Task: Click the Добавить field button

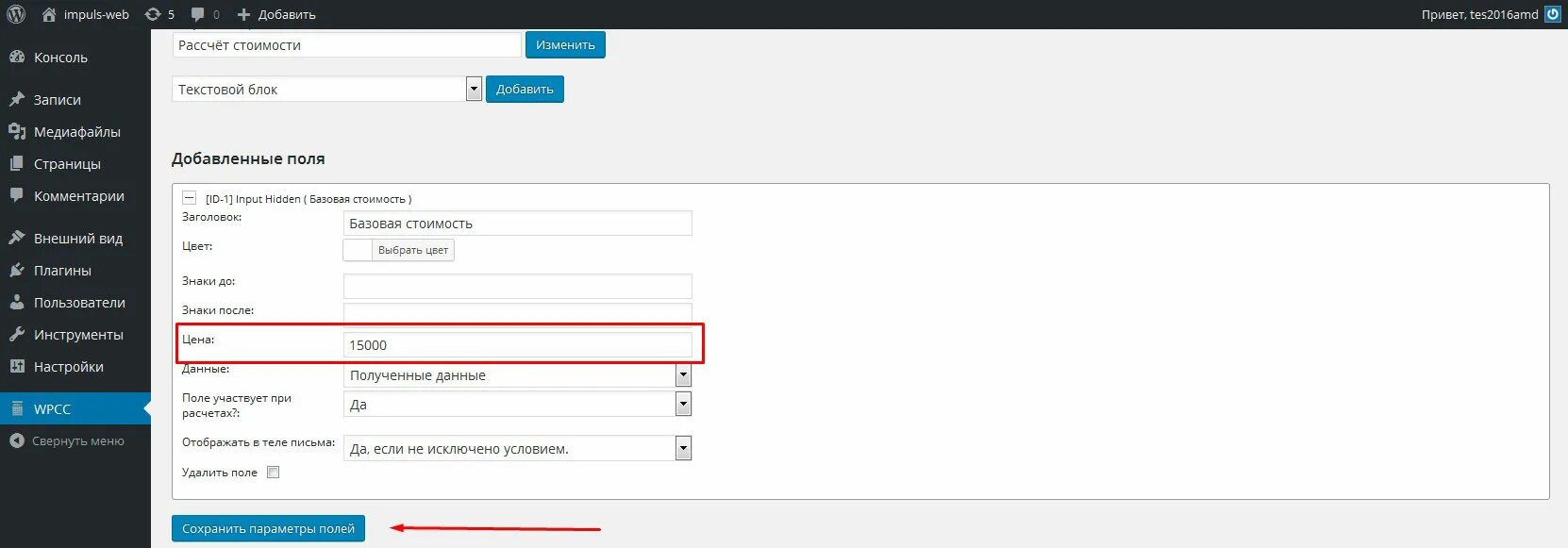Action: (x=525, y=89)
